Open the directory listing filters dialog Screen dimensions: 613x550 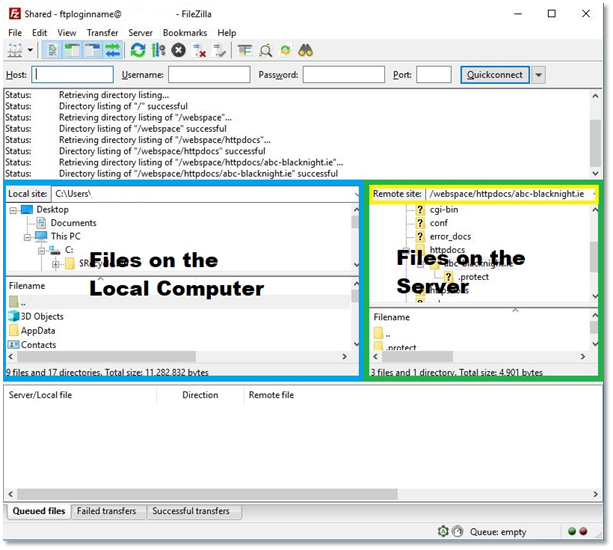(x=245, y=50)
